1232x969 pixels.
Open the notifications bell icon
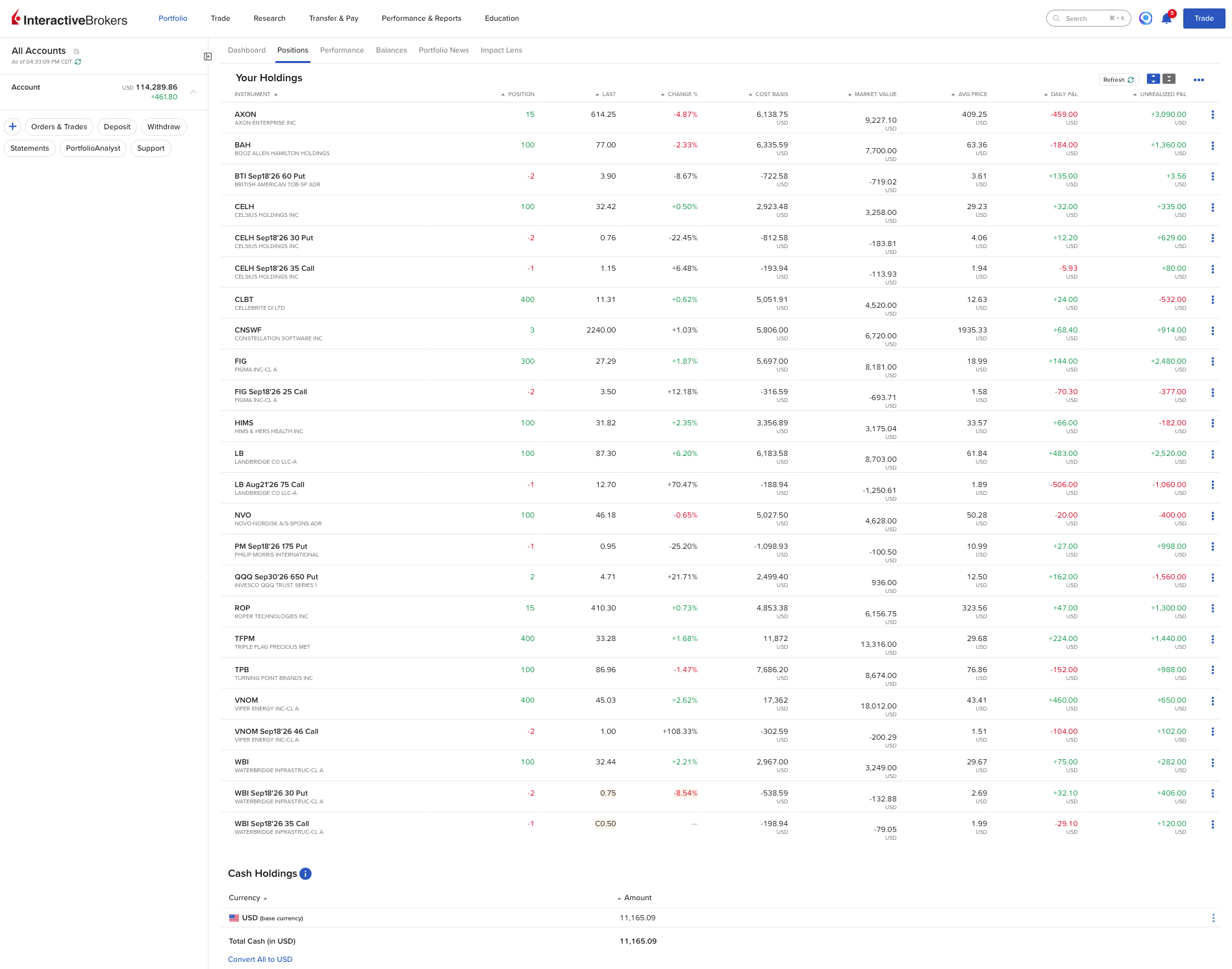(x=1166, y=18)
